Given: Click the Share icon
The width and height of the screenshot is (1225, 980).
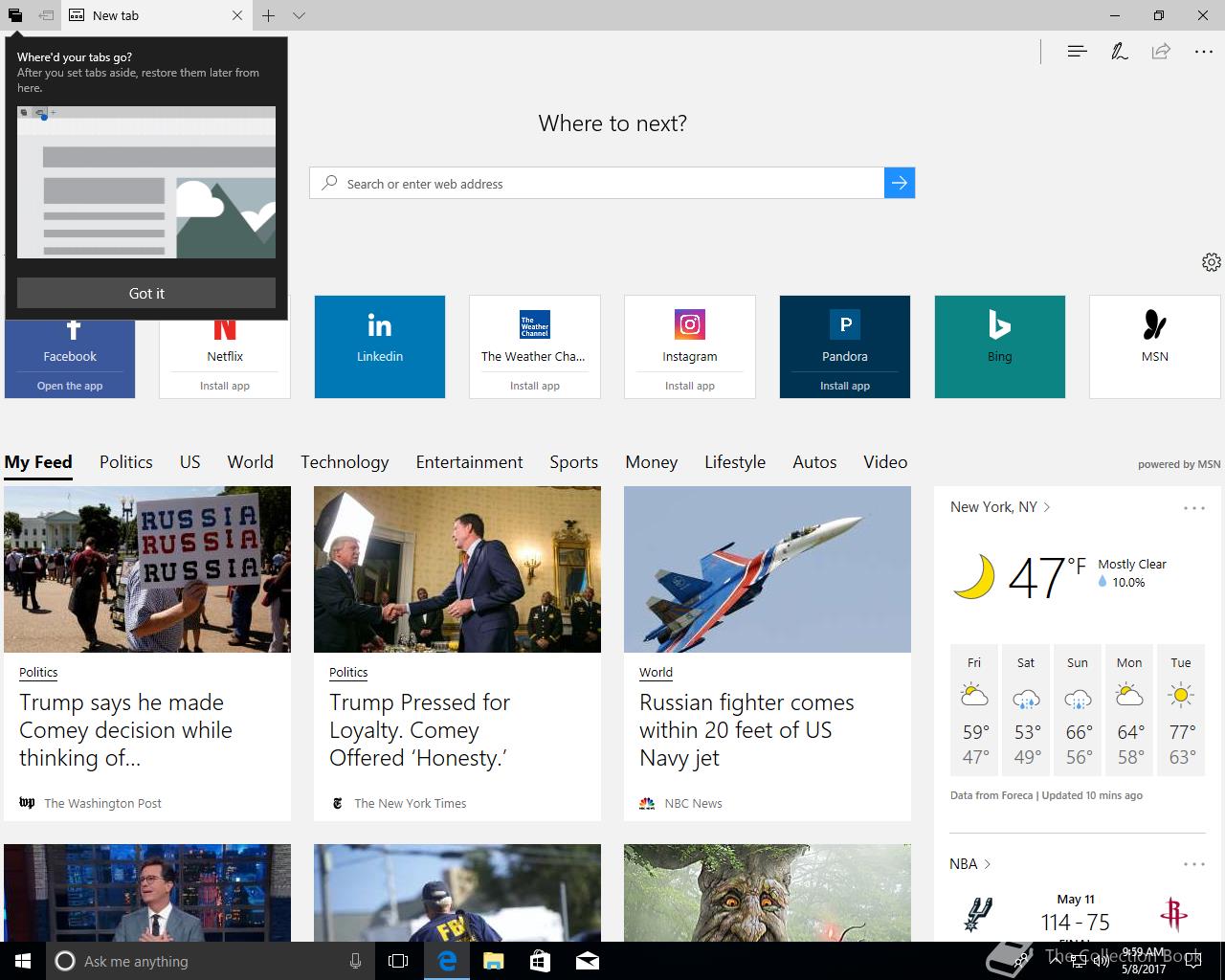Looking at the screenshot, I should point(1161,52).
